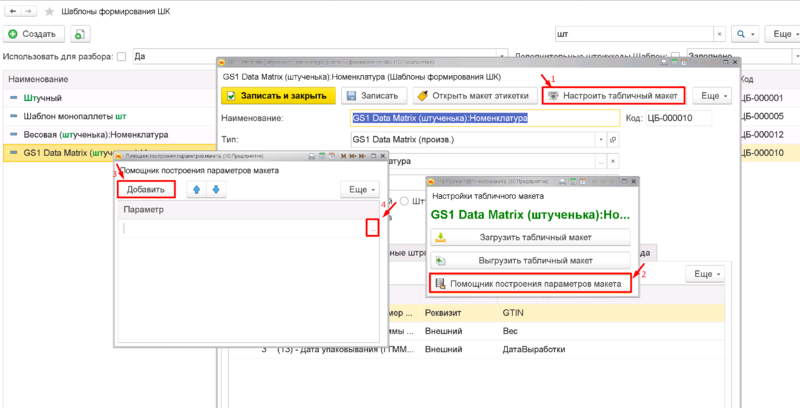
Task: Open calculator icon in GS1 form title bar
Action: click(x=674, y=62)
